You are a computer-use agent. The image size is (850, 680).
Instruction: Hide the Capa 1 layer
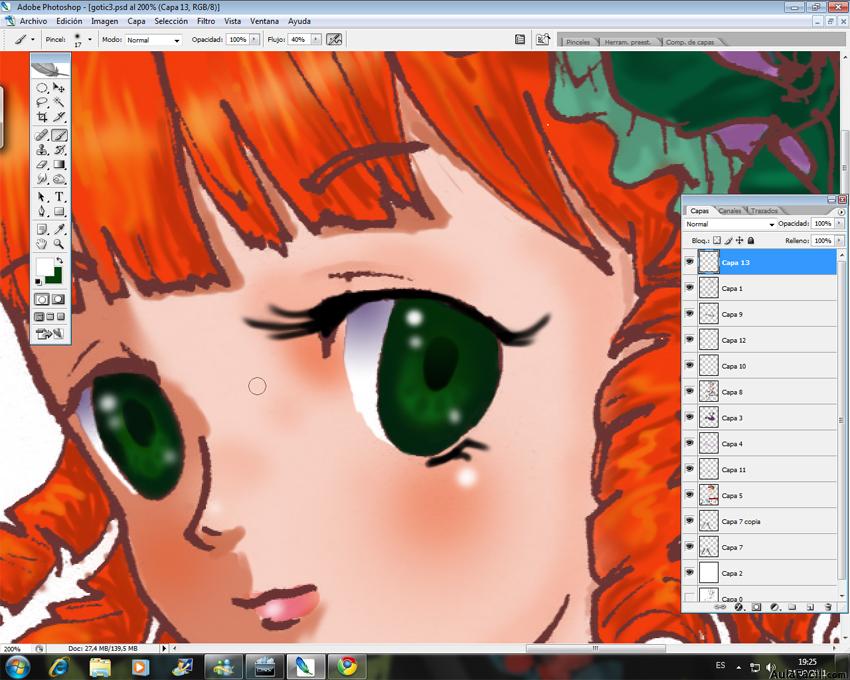coord(690,288)
